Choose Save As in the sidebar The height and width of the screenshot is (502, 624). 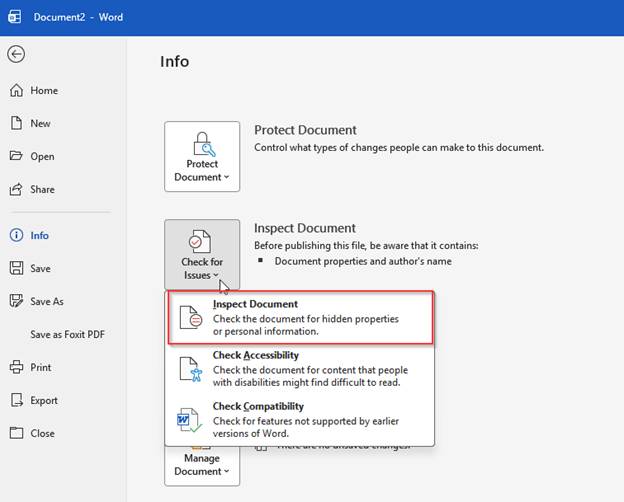(x=47, y=301)
